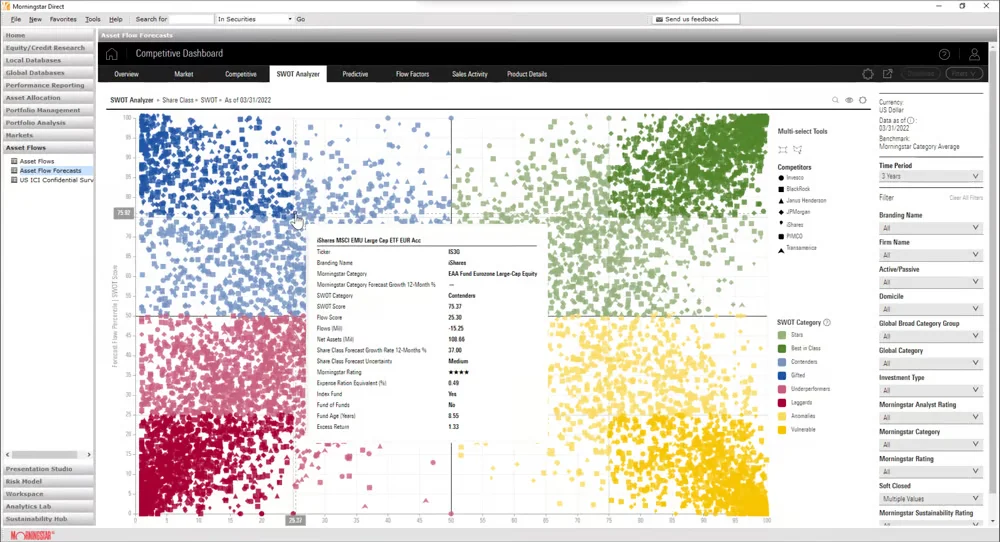This screenshot has width=1000, height=542.
Task: Click the SWOT Category help icon
Action: (x=827, y=323)
